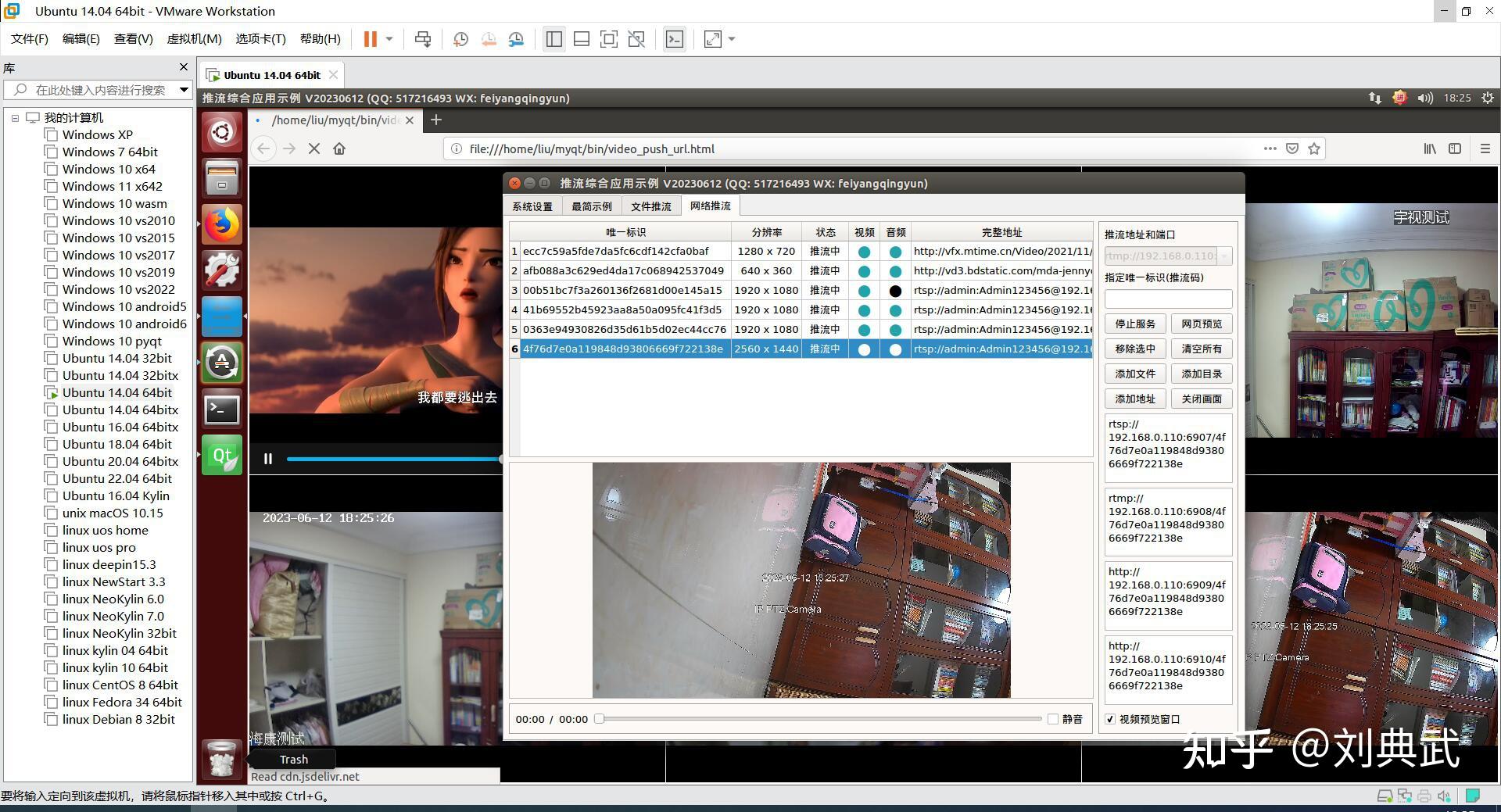Switch to the 文件推流 tab
Image resolution: width=1501 pixels, height=812 pixels.
click(x=650, y=206)
